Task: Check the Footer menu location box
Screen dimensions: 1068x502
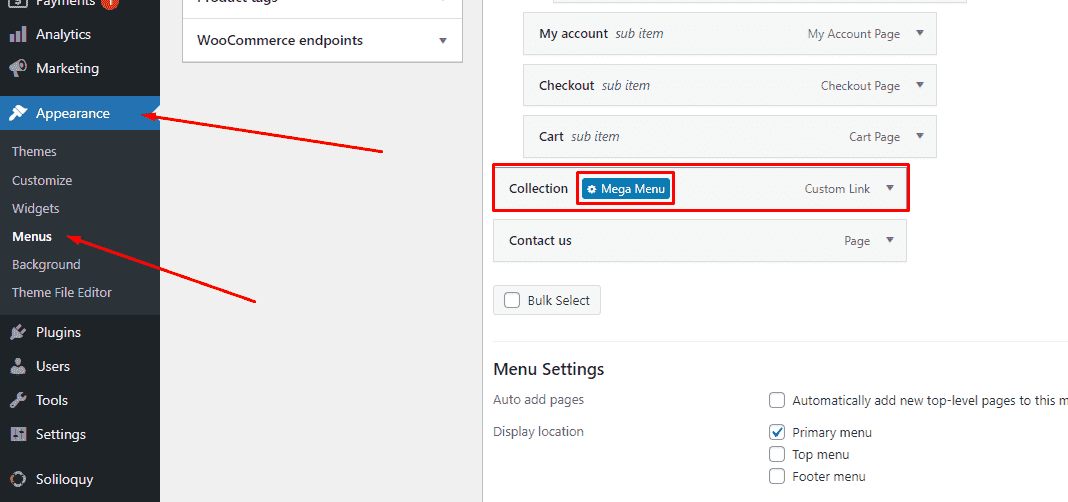Action: pyautogui.click(x=777, y=477)
